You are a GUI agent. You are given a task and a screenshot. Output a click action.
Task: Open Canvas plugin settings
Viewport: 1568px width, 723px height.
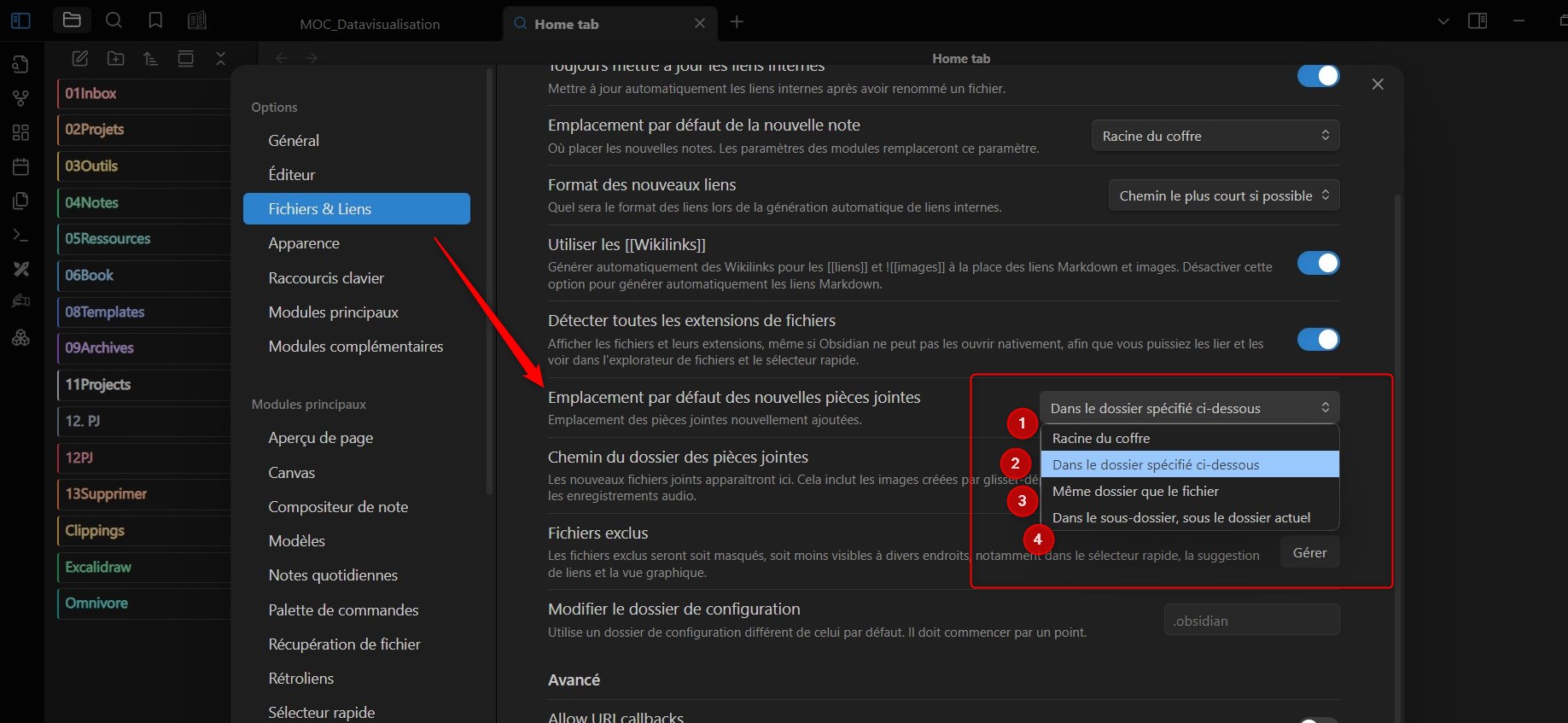pyautogui.click(x=357, y=472)
